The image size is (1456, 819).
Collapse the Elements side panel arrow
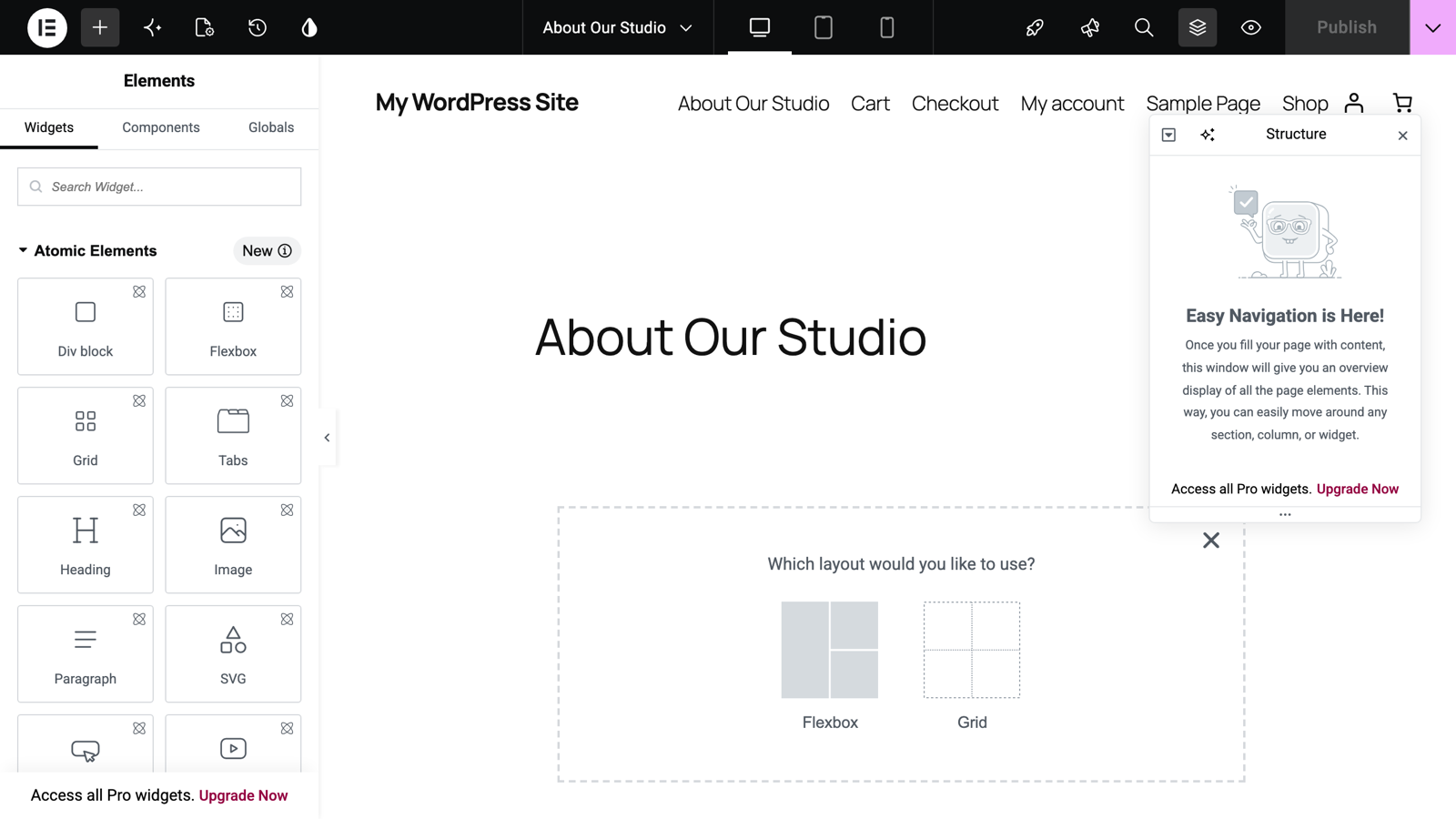pyautogui.click(x=328, y=438)
